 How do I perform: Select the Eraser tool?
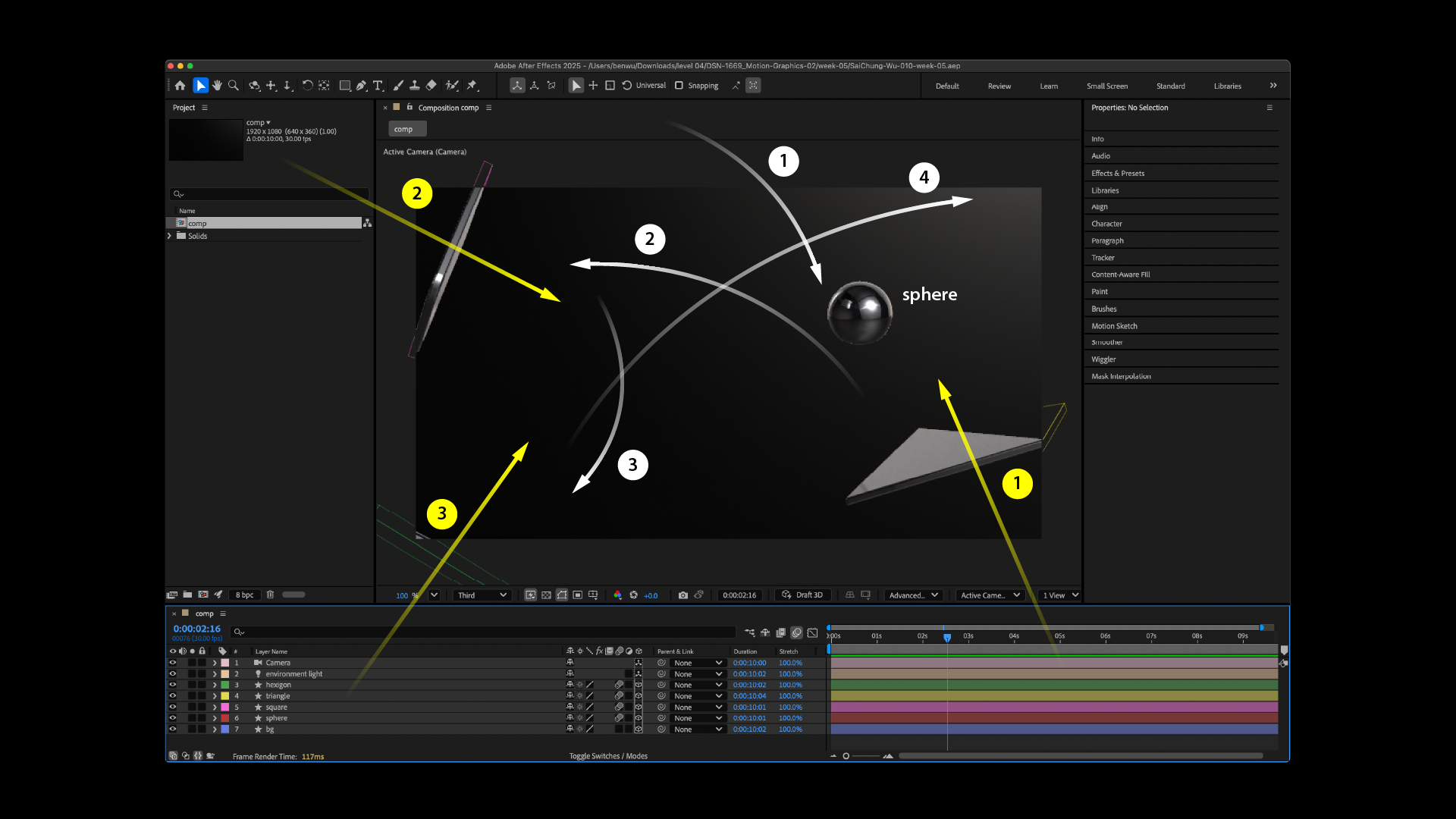(x=431, y=86)
